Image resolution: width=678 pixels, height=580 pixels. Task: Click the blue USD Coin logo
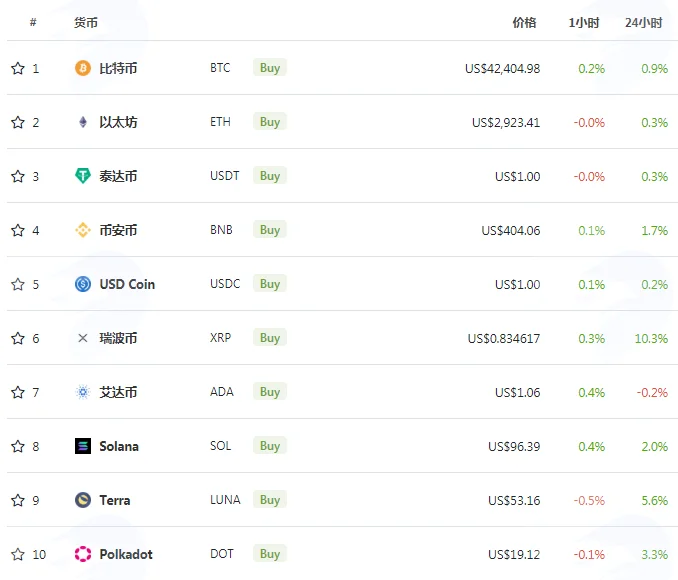tap(83, 284)
